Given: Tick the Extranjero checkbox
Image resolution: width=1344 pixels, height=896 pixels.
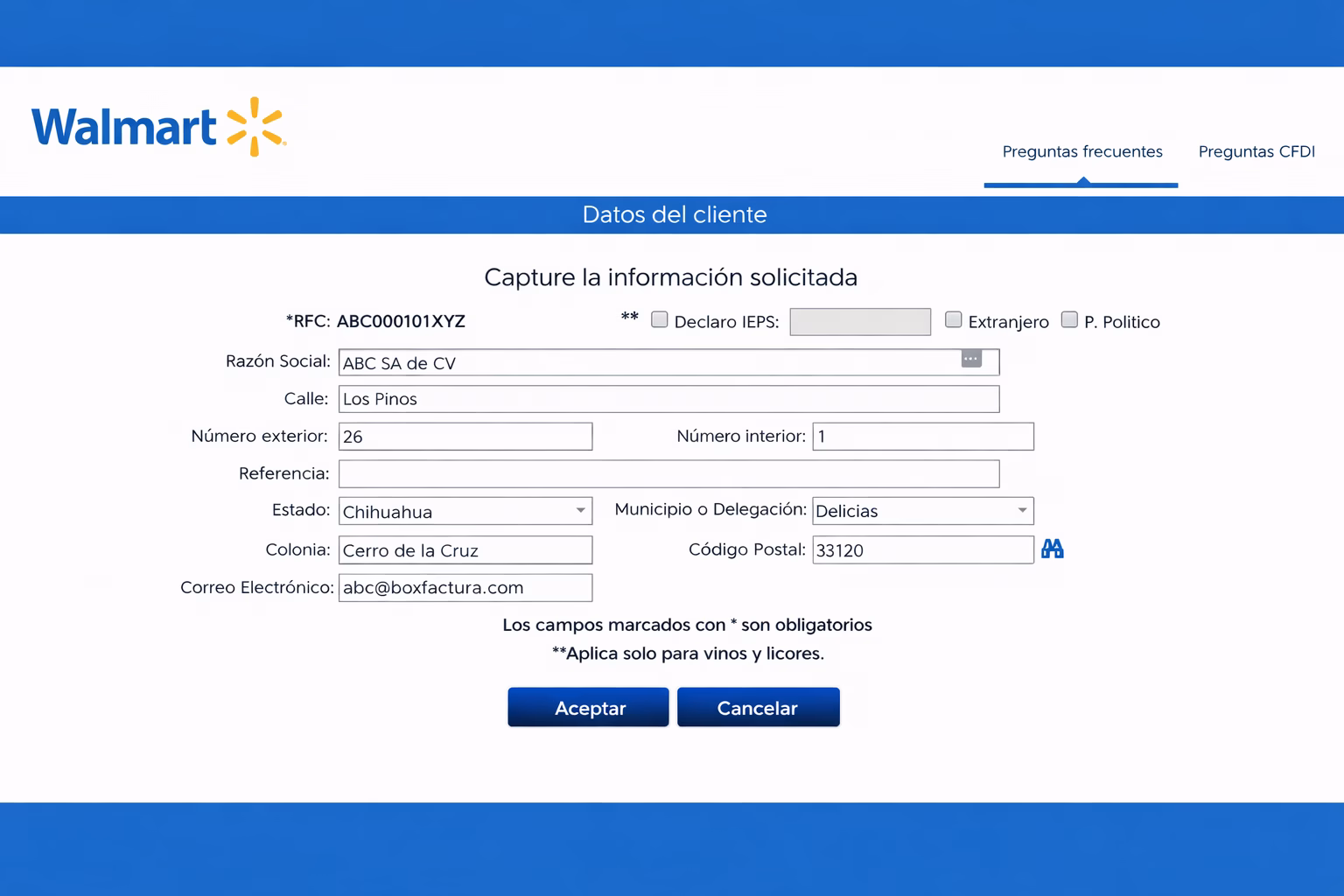Looking at the screenshot, I should coord(954,320).
